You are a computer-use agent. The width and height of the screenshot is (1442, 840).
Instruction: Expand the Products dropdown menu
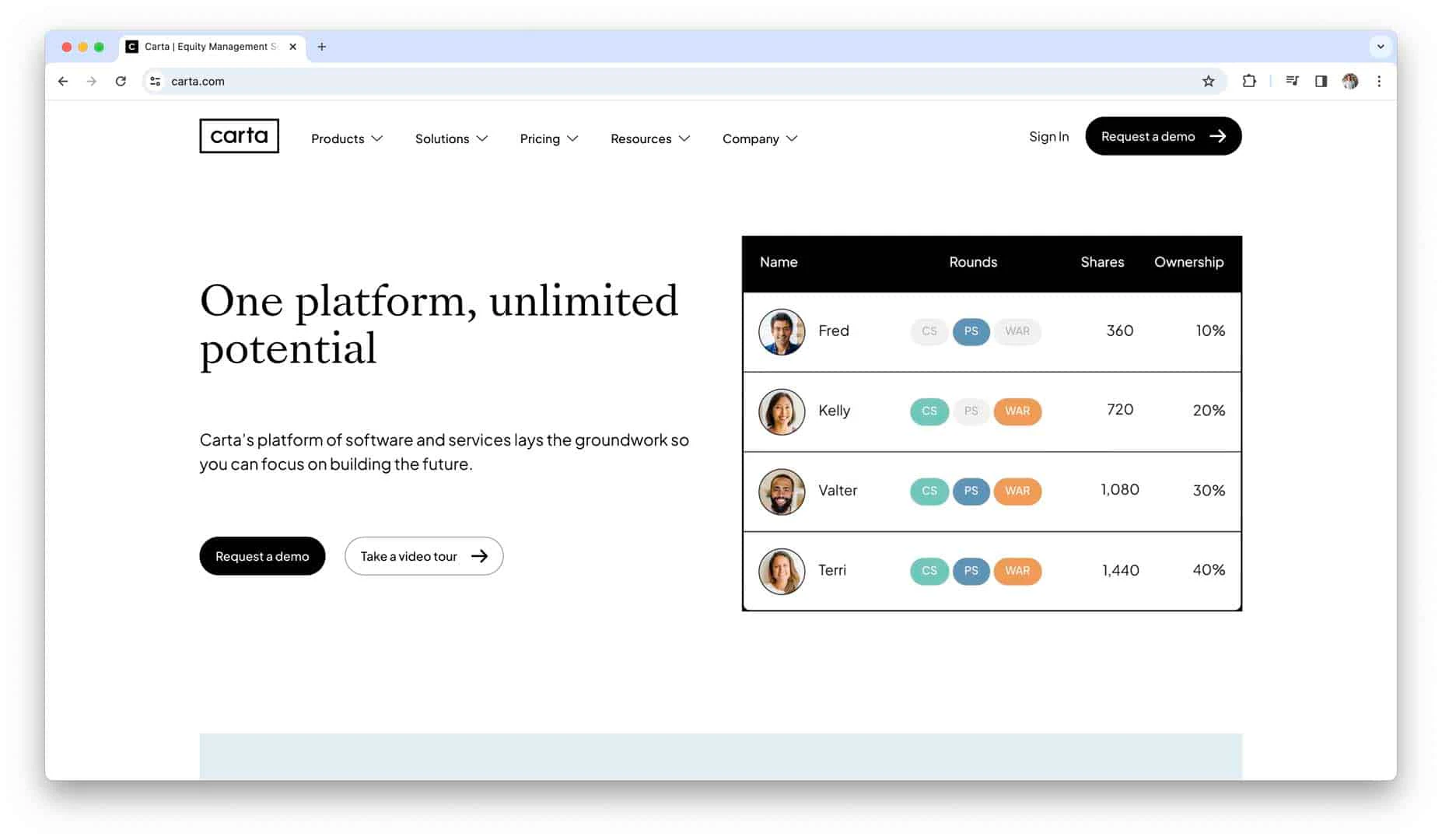347,138
